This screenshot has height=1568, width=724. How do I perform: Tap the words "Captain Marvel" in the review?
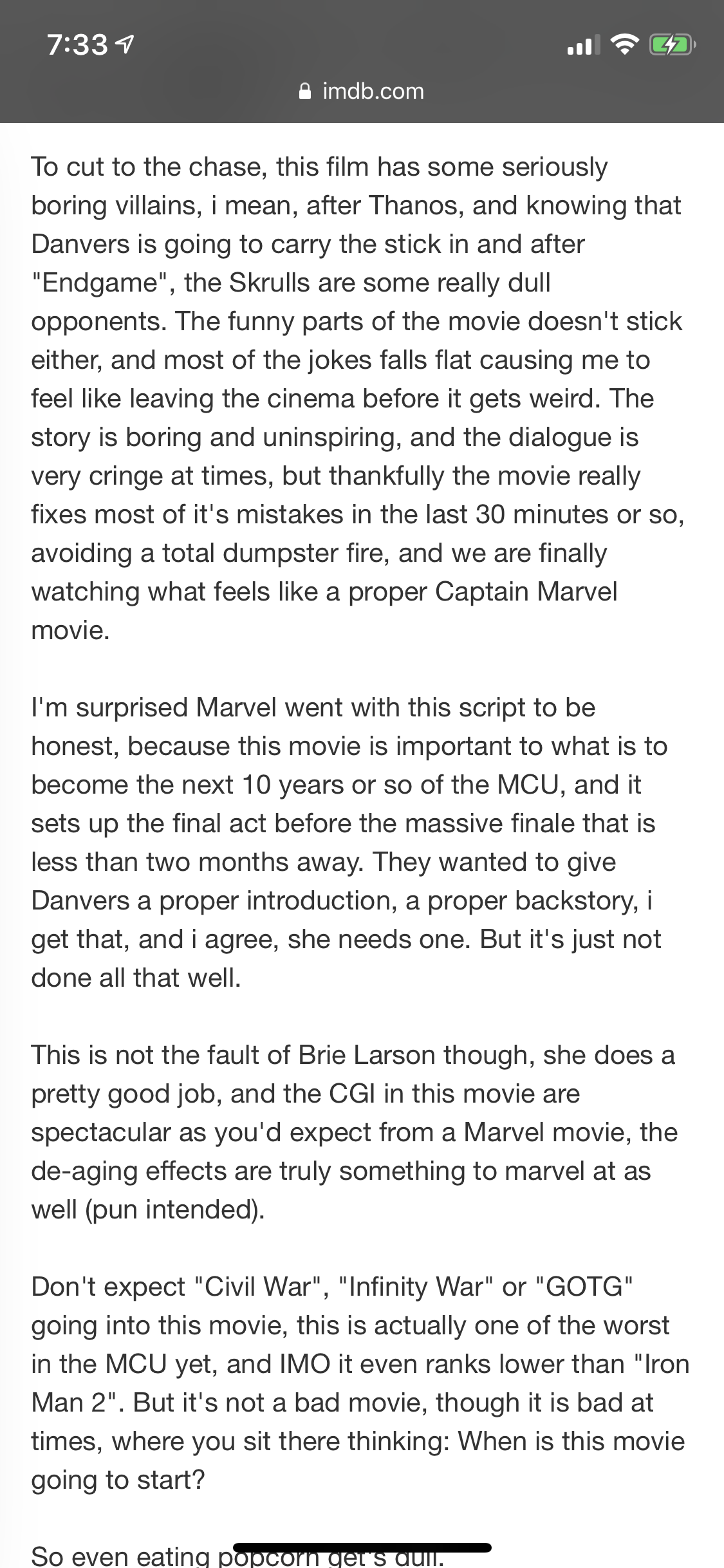pyautogui.click(x=526, y=592)
